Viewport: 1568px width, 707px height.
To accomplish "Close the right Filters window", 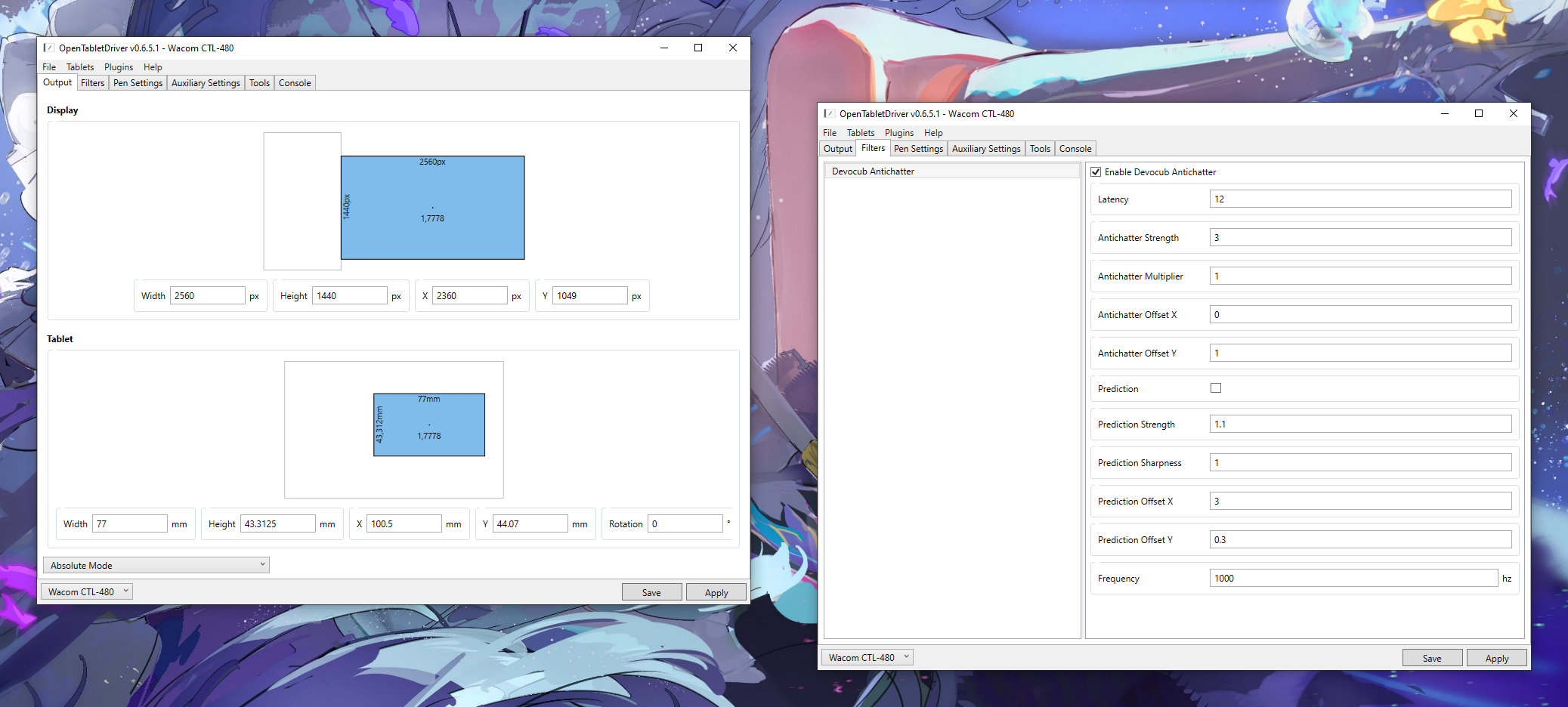I will (1513, 113).
